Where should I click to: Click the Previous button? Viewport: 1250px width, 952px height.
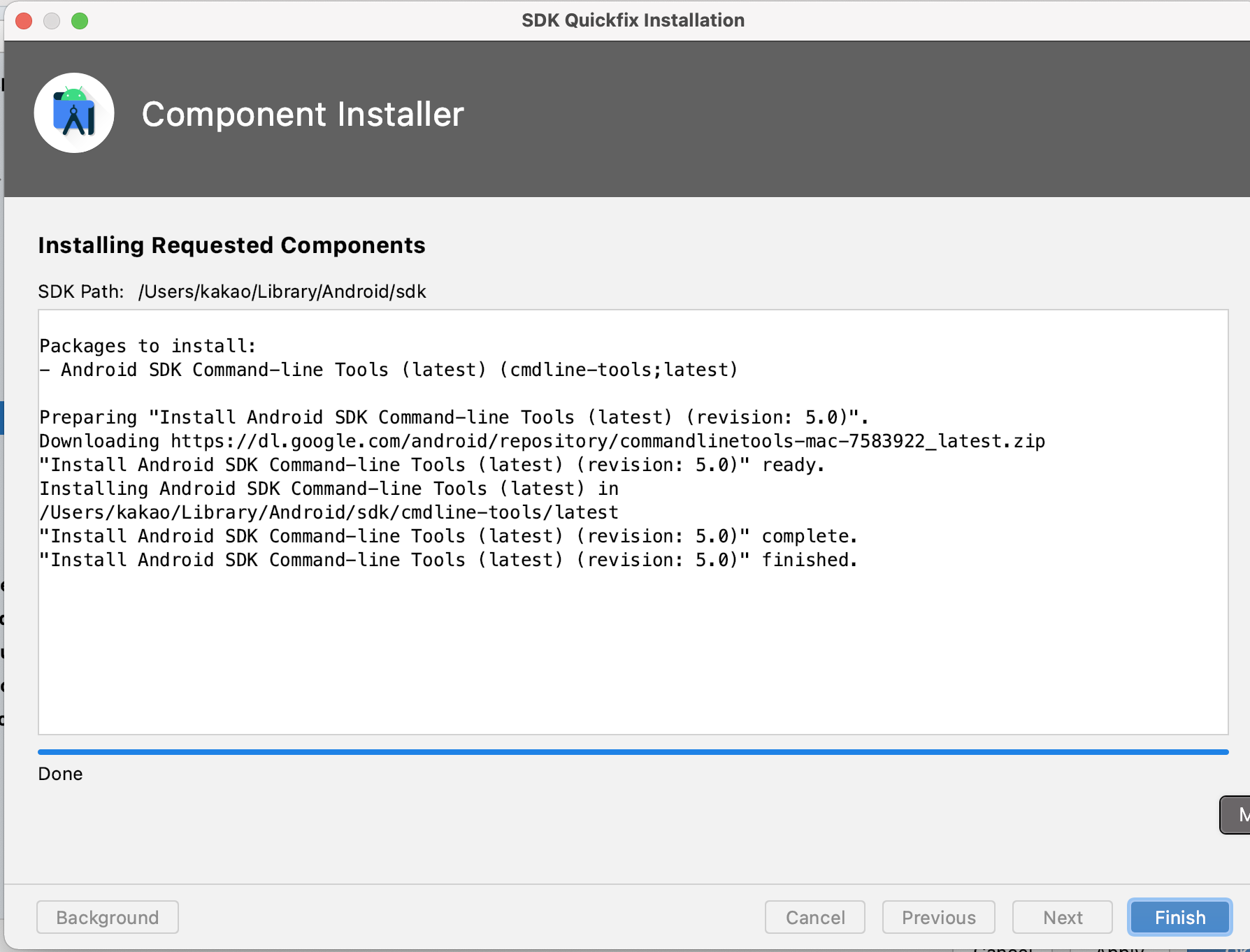coord(938,917)
